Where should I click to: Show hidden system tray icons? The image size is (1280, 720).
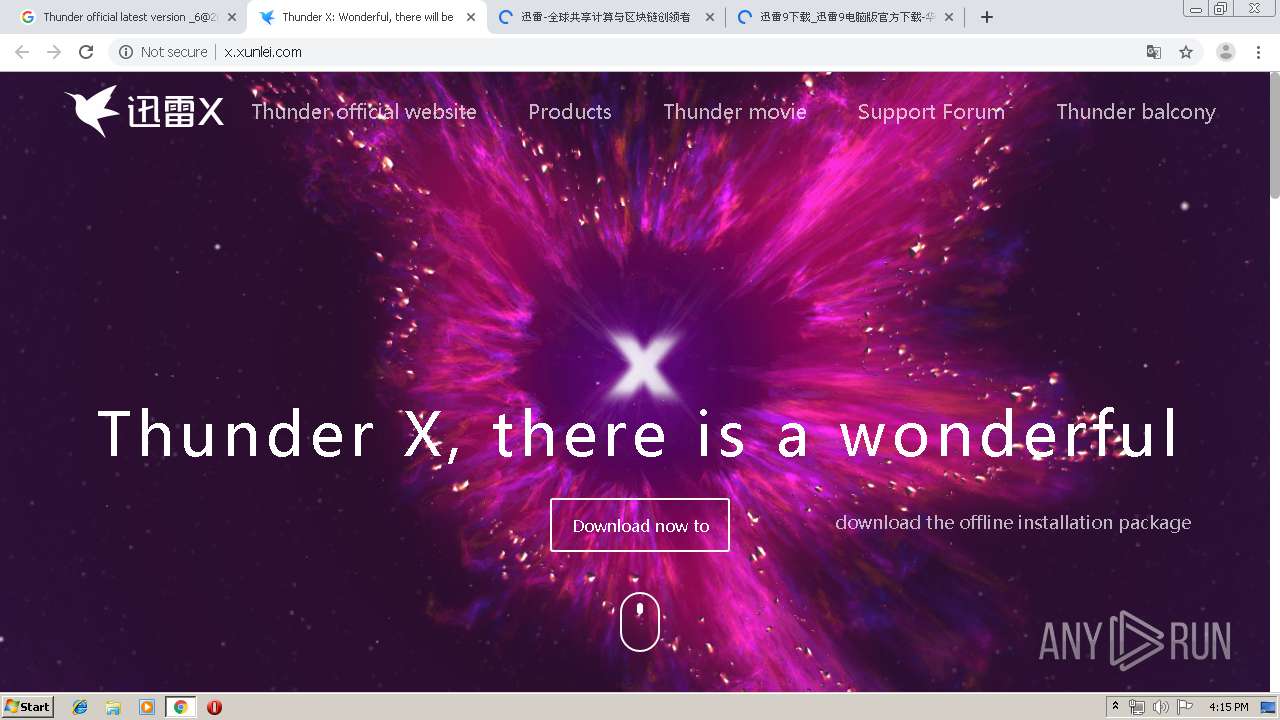pyautogui.click(x=1115, y=707)
